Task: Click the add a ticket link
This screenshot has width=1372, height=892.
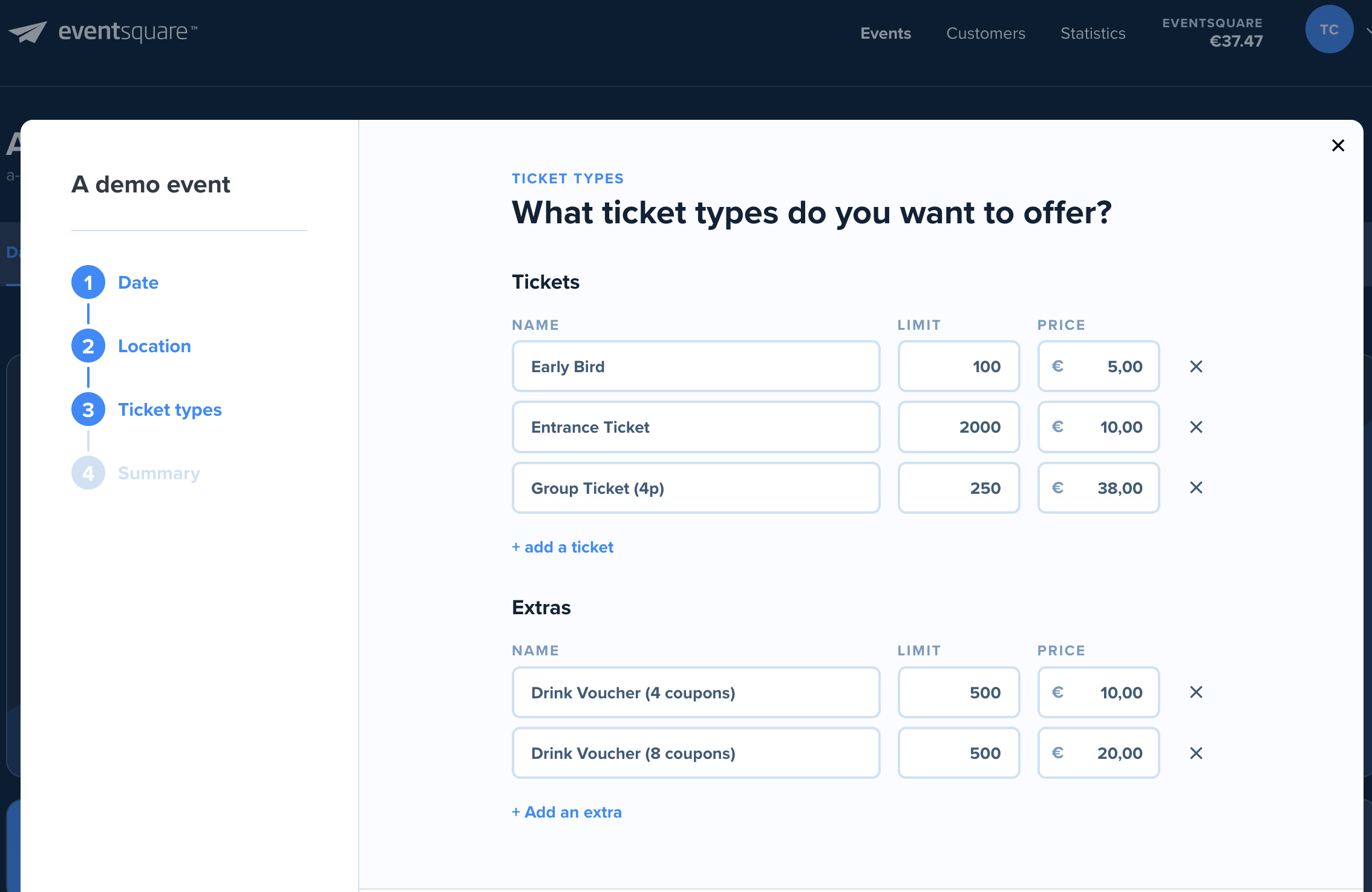Action: [x=562, y=547]
